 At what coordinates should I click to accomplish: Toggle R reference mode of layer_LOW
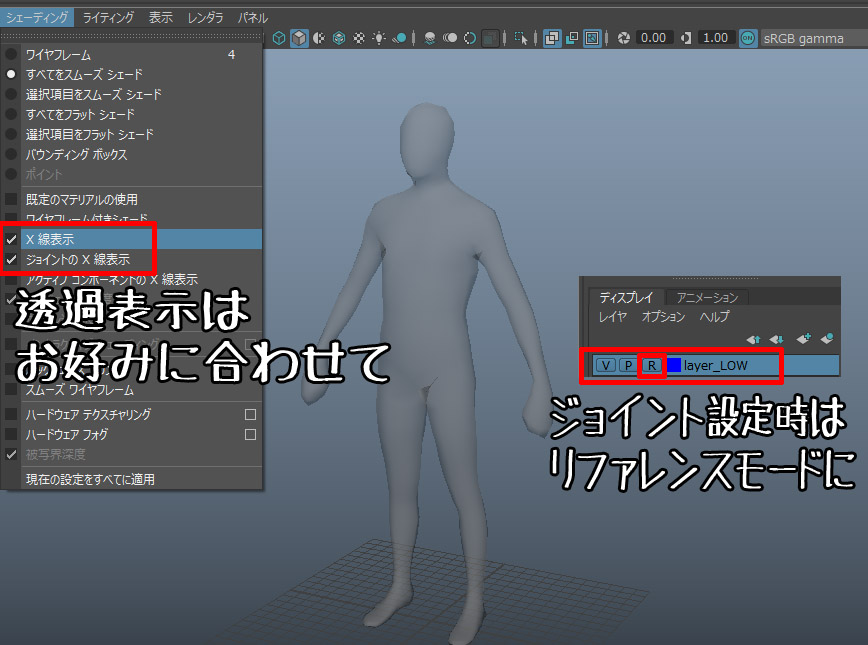click(x=652, y=365)
